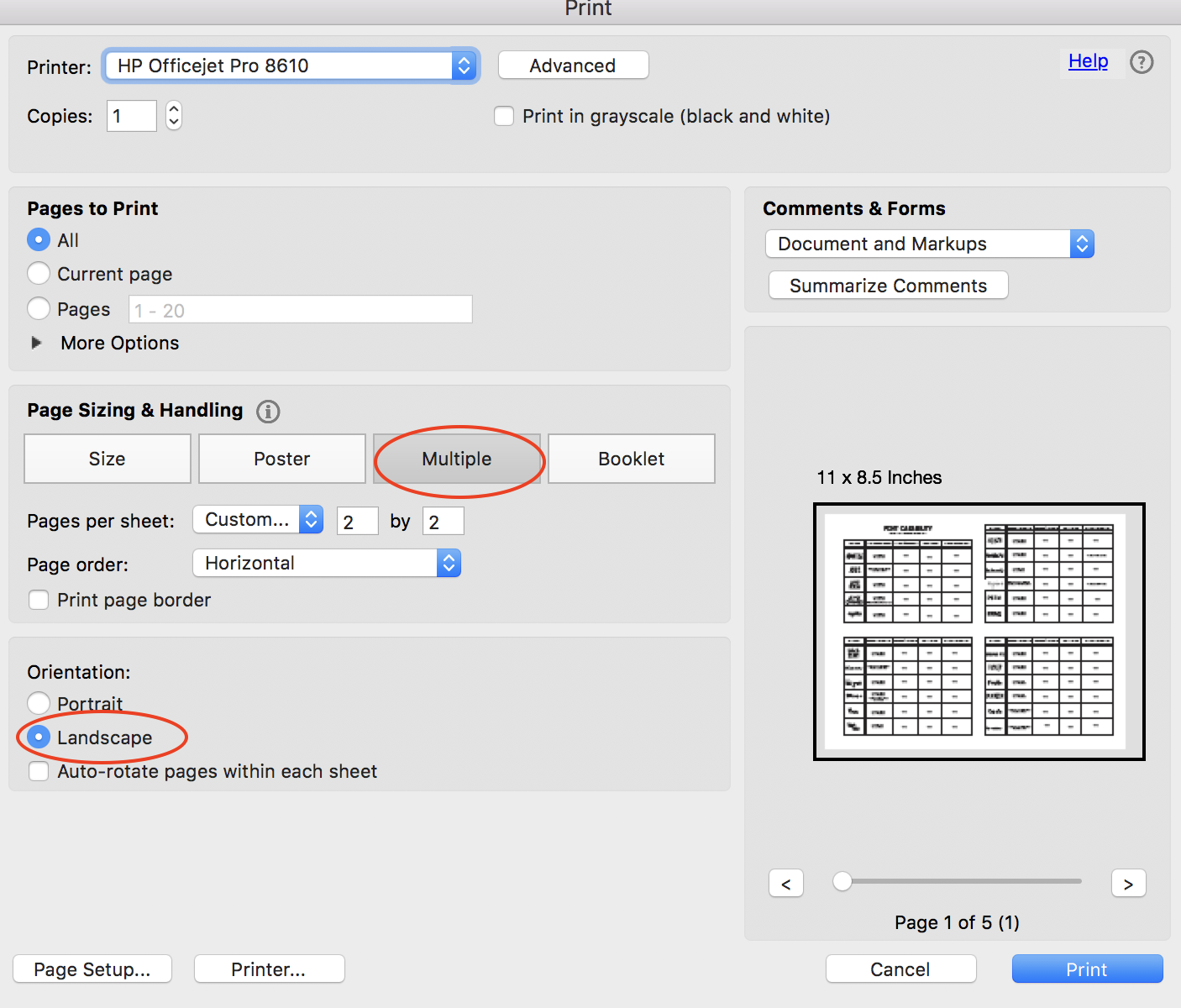The height and width of the screenshot is (1008, 1181).
Task: Cancel the print dialog
Action: (x=901, y=969)
